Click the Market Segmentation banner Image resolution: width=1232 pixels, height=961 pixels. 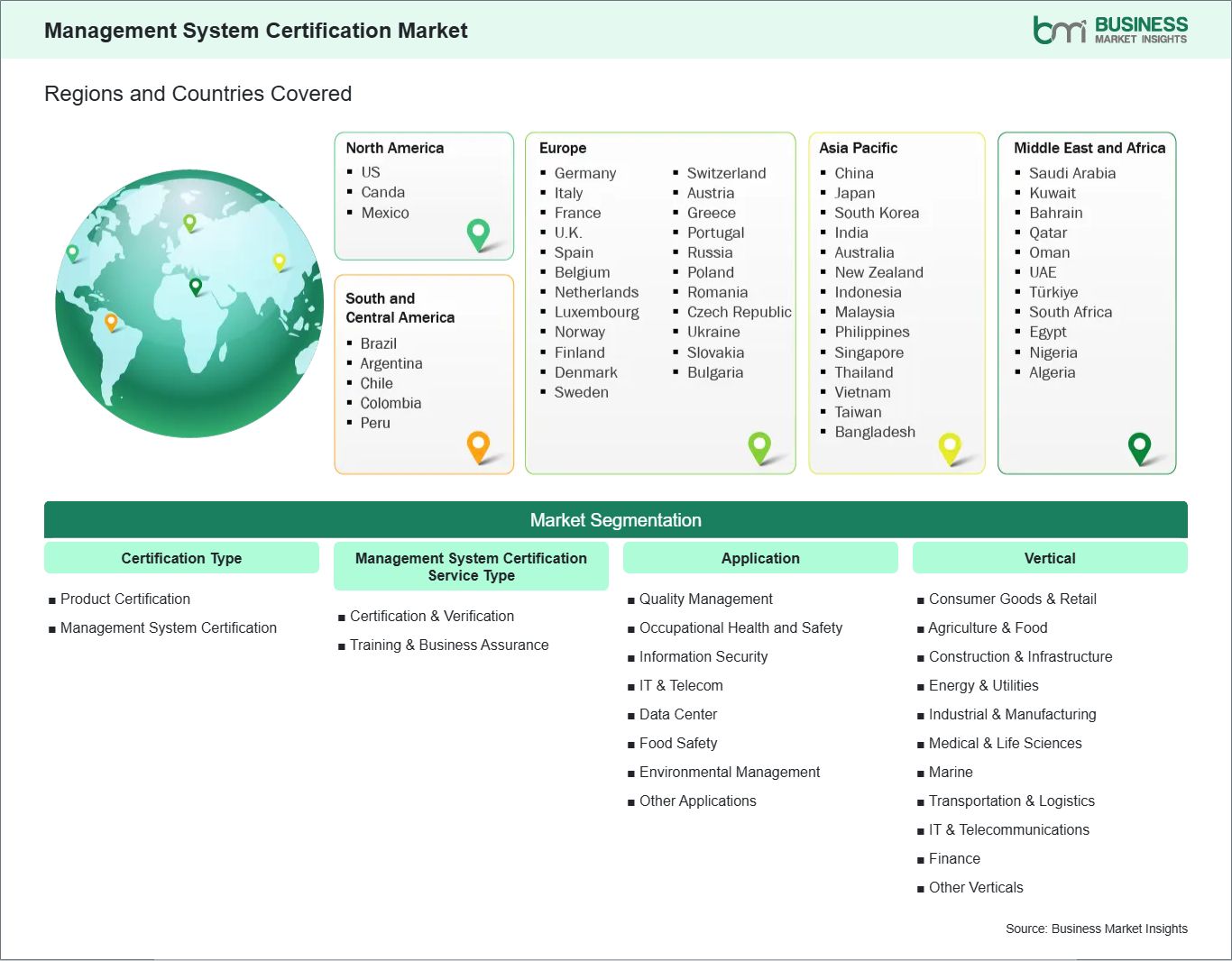pyautogui.click(x=615, y=520)
